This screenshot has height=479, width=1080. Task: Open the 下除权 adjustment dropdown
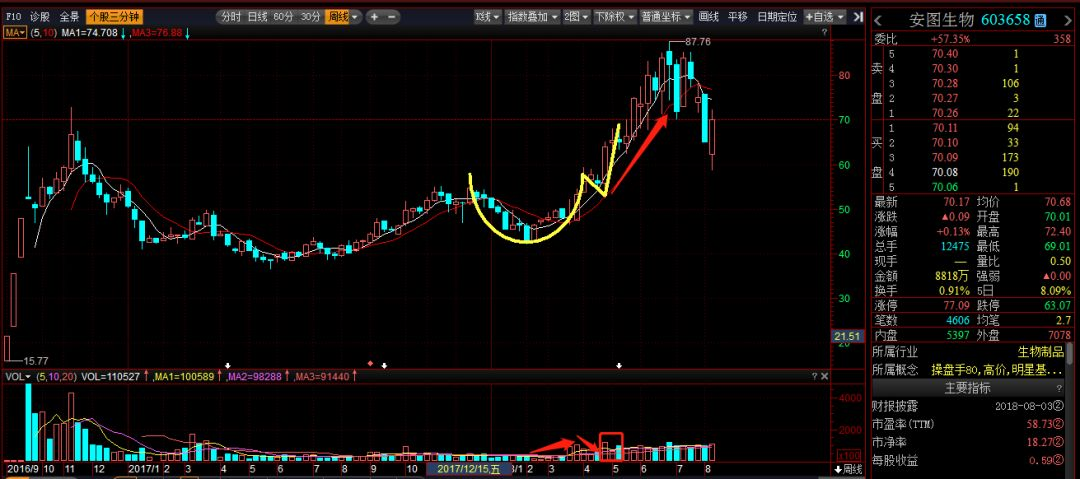pos(614,17)
